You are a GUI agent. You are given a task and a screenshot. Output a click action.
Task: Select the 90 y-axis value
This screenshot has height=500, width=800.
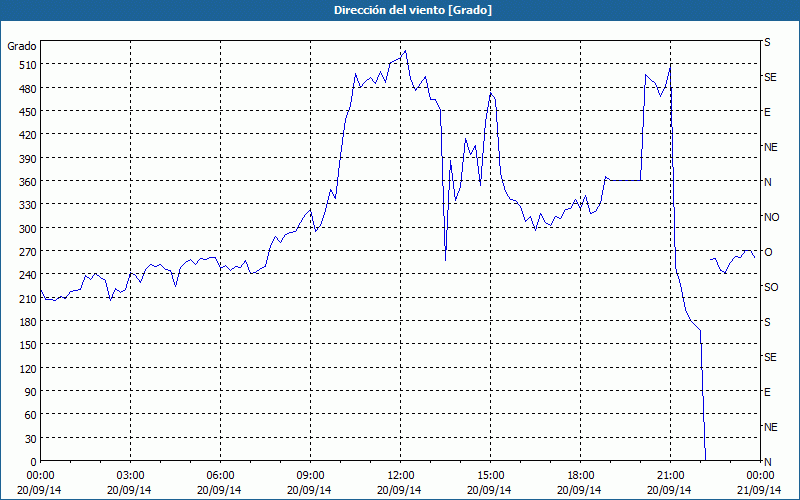[31, 392]
